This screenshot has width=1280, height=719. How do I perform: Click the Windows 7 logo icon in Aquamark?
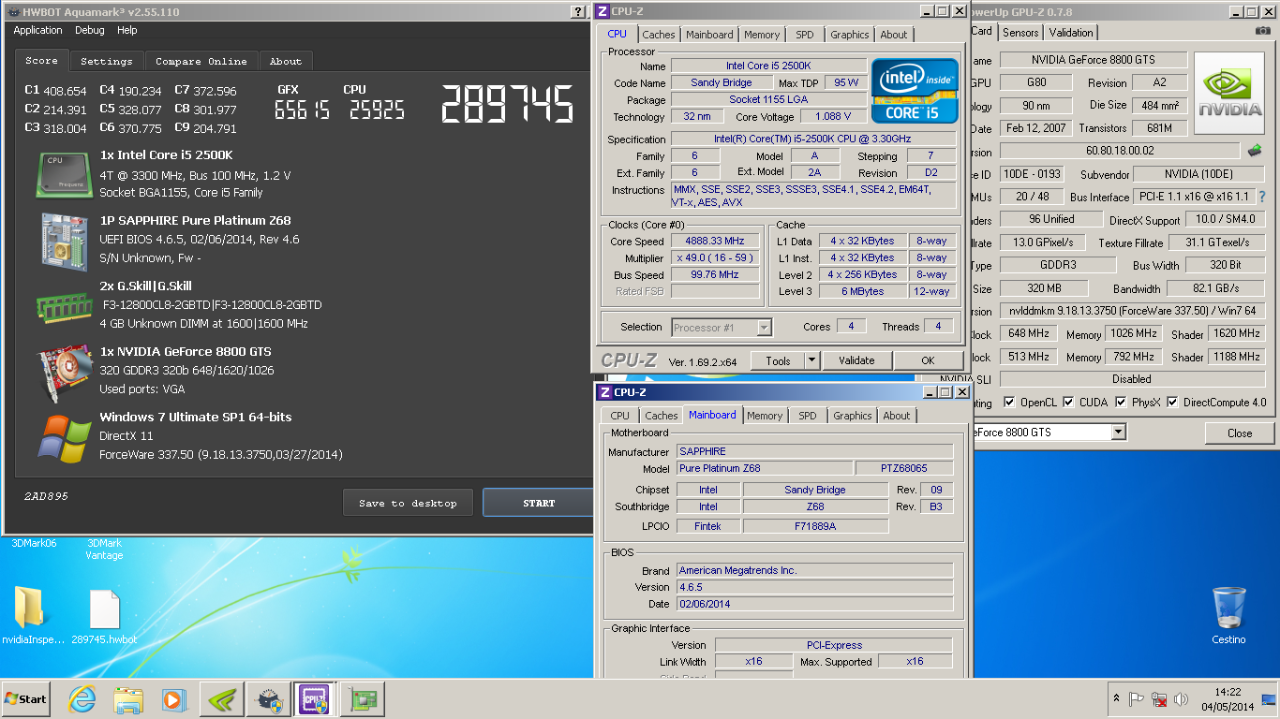[65, 437]
